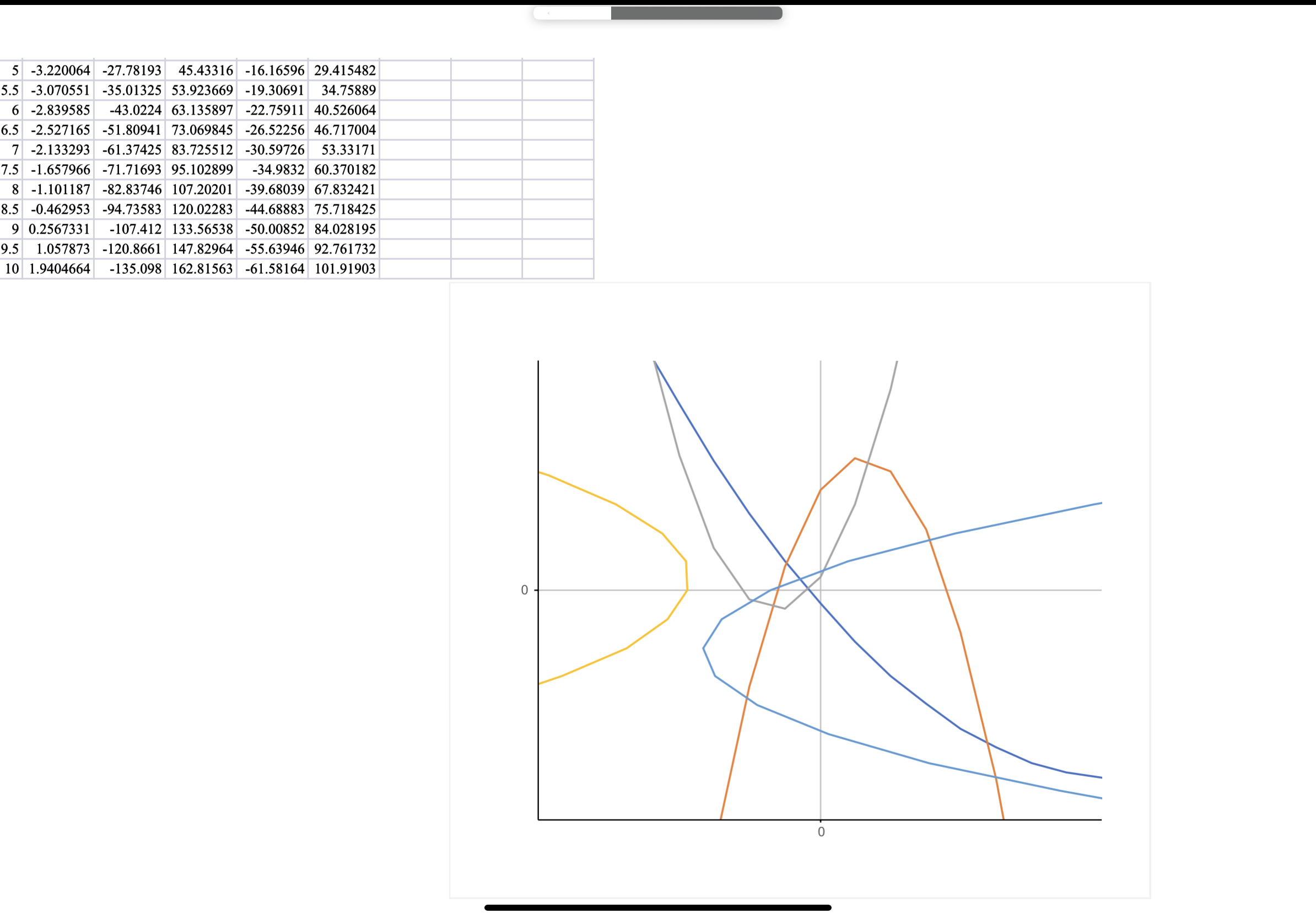Click the horizontal axis 0 label
Image resolution: width=1316 pixels, height=919 pixels.
tap(821, 832)
